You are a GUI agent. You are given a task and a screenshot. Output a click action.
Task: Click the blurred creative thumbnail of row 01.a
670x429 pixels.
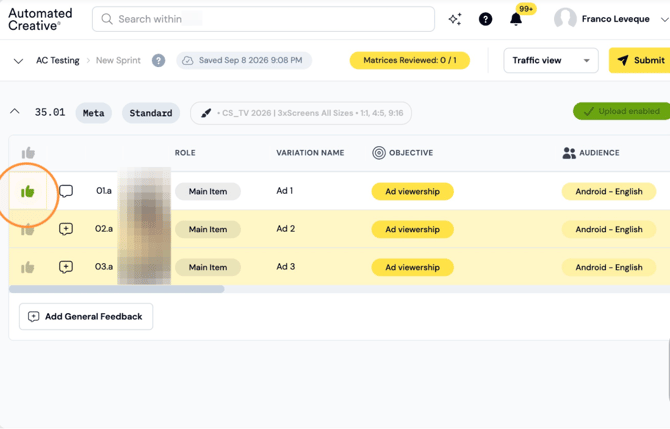tap(144, 191)
